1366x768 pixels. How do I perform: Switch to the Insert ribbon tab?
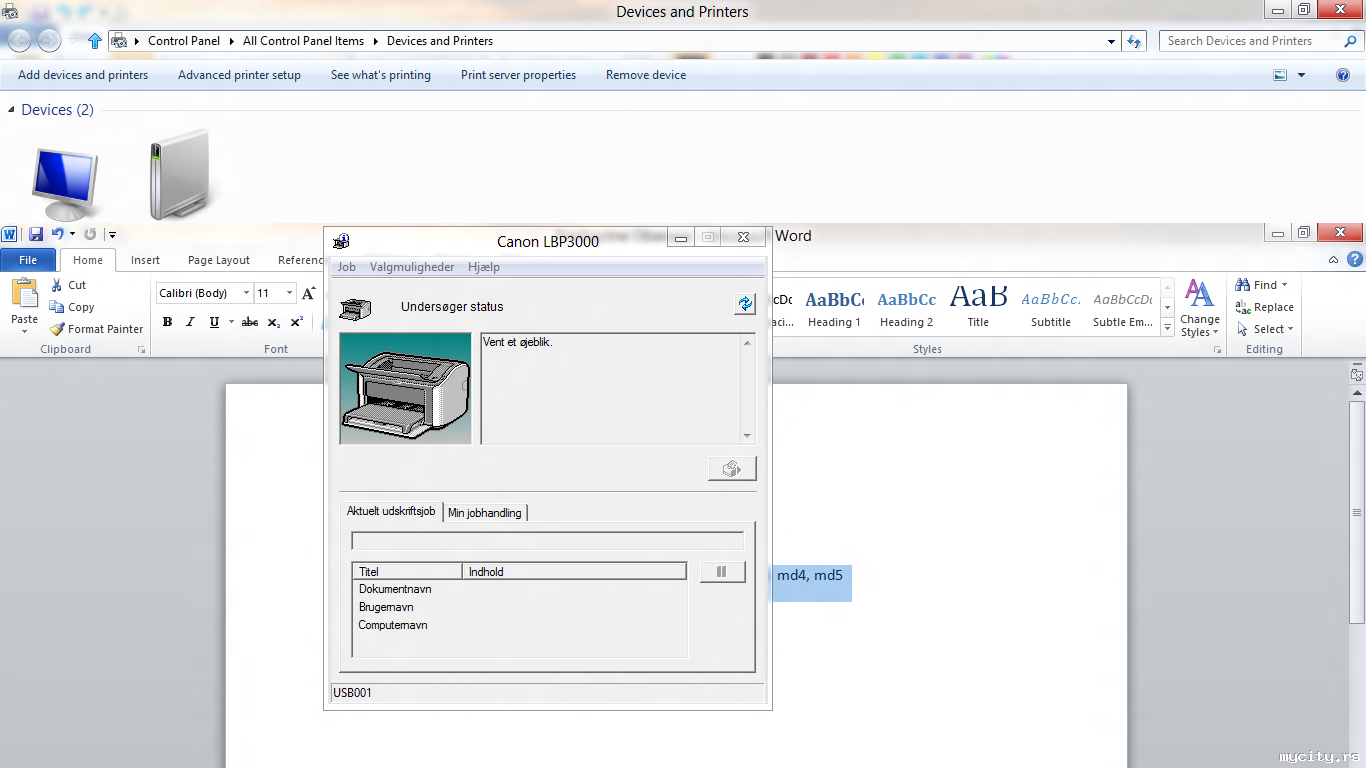pyautogui.click(x=145, y=260)
